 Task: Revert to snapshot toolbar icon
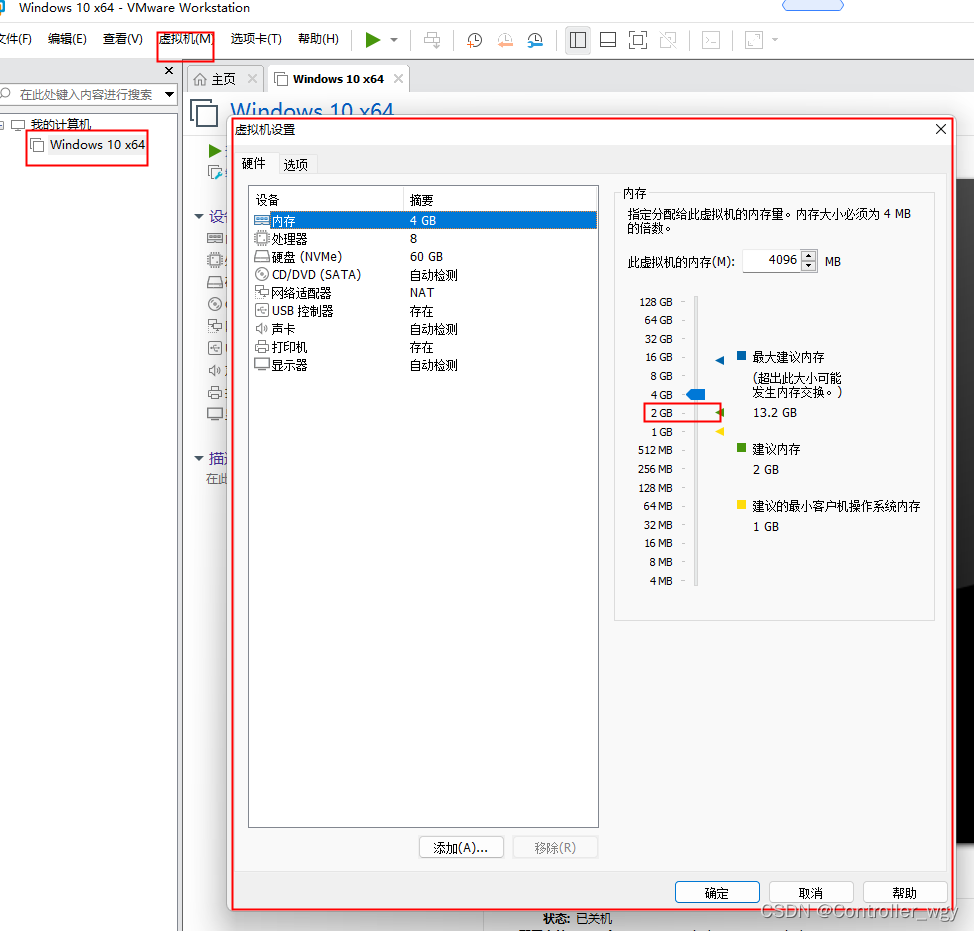[505, 40]
